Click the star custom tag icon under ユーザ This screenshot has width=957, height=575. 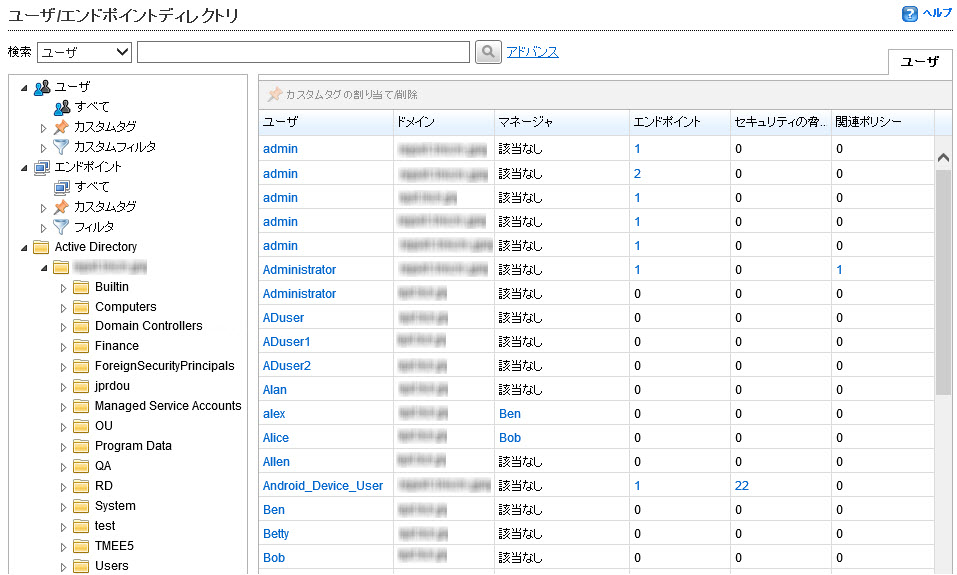[61, 127]
